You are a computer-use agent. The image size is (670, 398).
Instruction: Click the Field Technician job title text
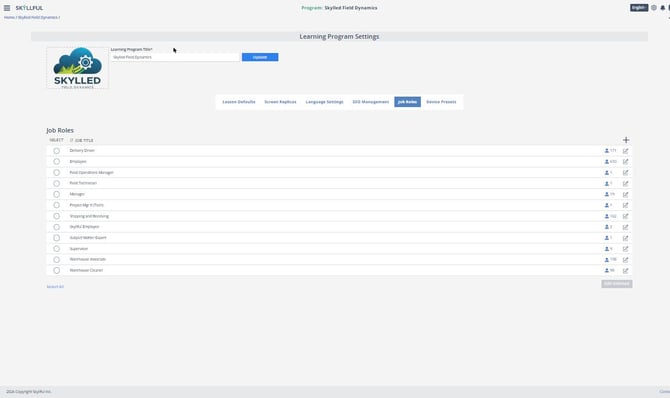click(x=83, y=183)
